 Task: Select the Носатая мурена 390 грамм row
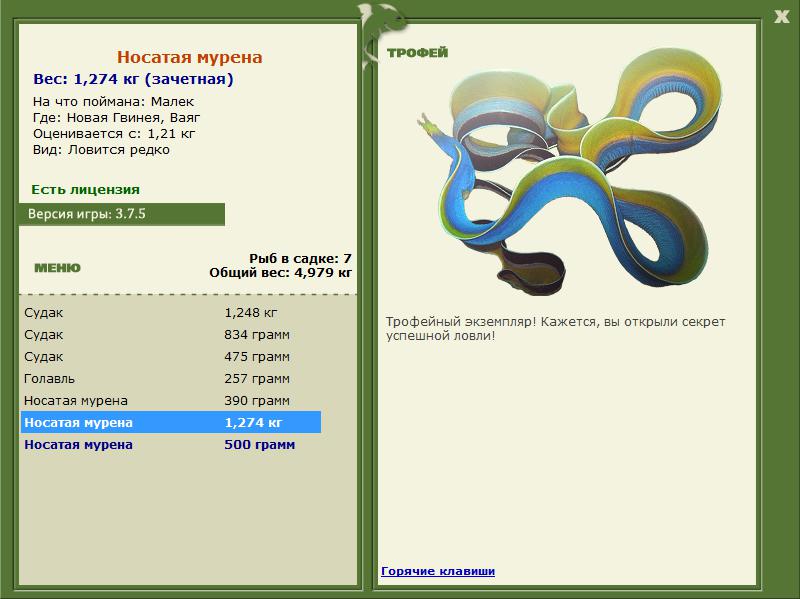(x=171, y=401)
